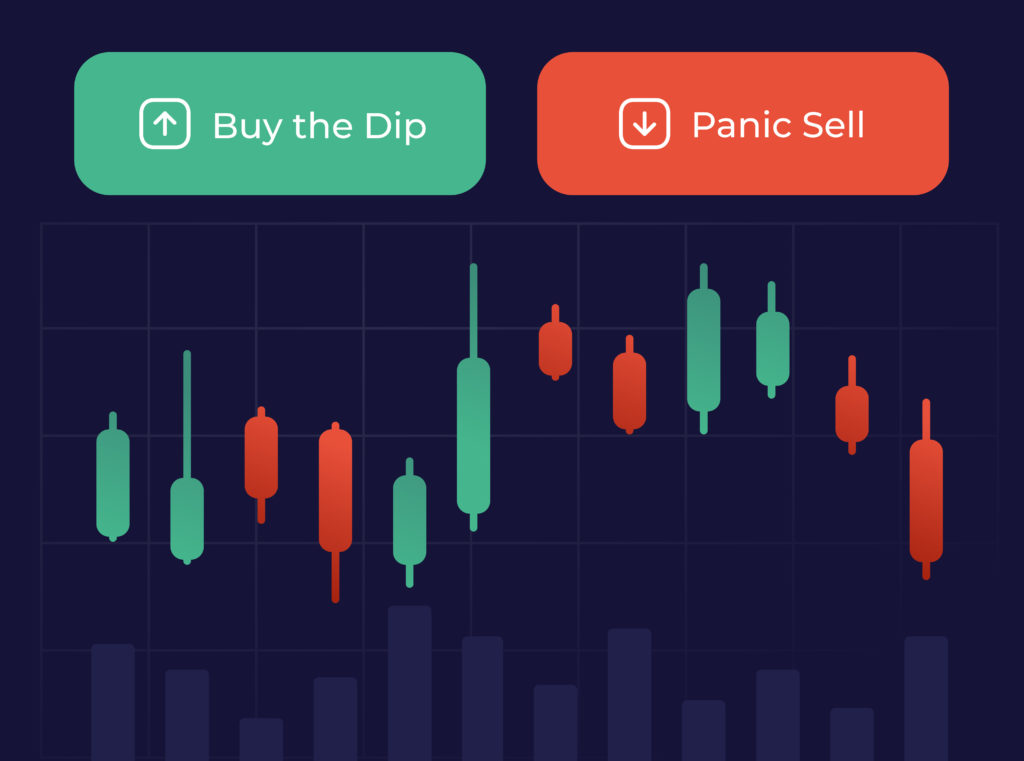
Task: Pick the red candle with the long lower wick
Action: coord(335,512)
